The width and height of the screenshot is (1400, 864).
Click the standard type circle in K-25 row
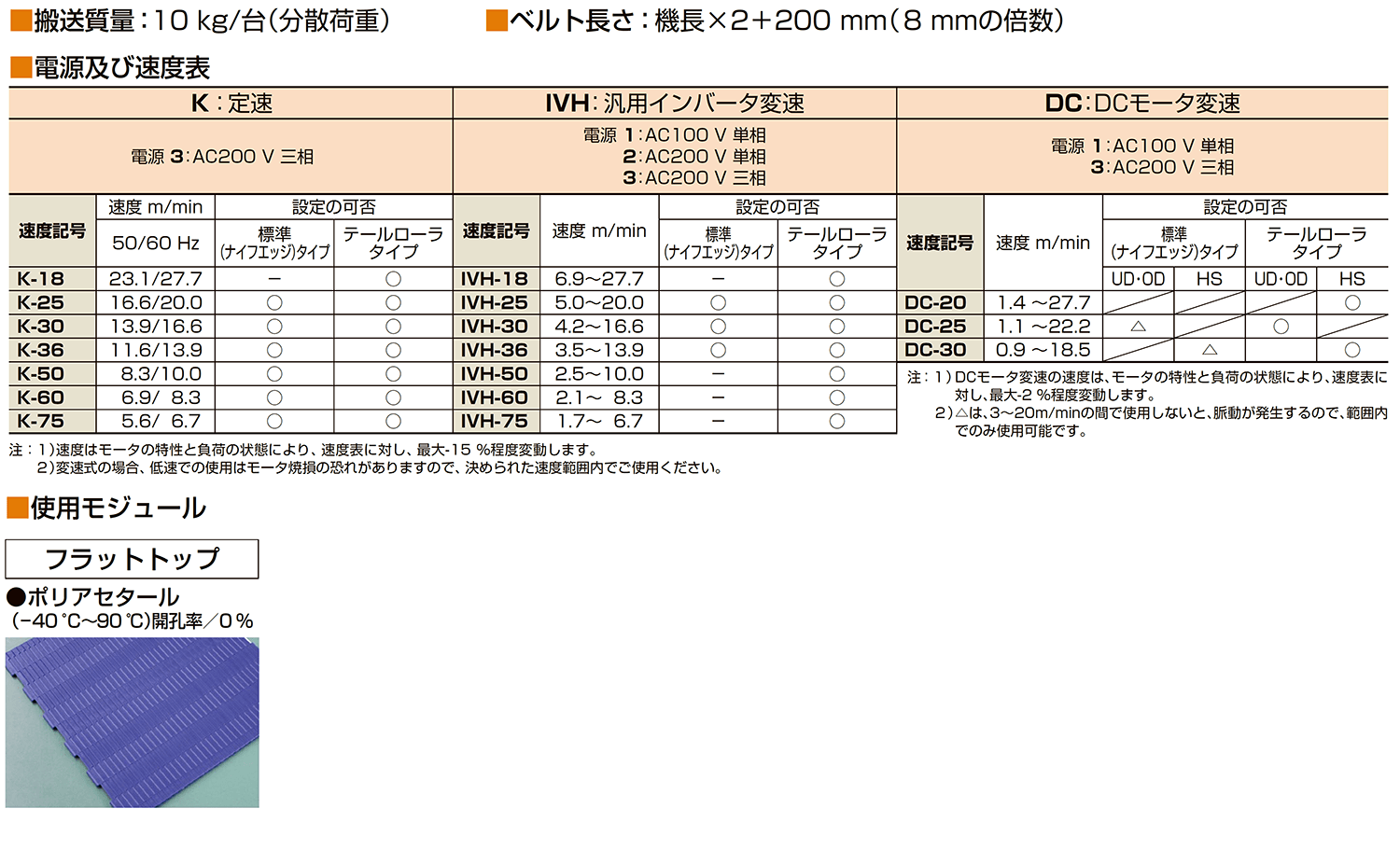tap(274, 302)
